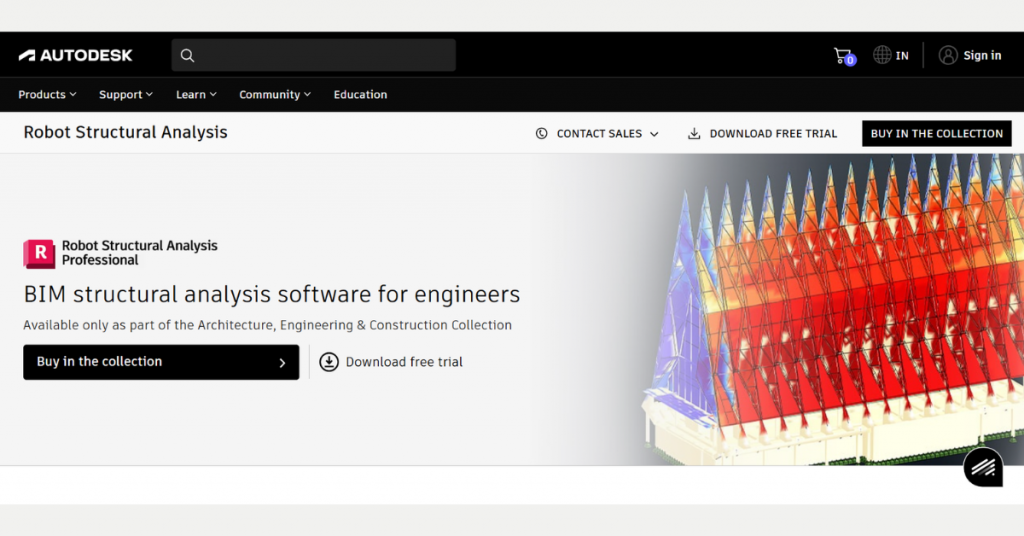Expand the Community menu
This screenshot has width=1024, height=536.
pos(275,95)
